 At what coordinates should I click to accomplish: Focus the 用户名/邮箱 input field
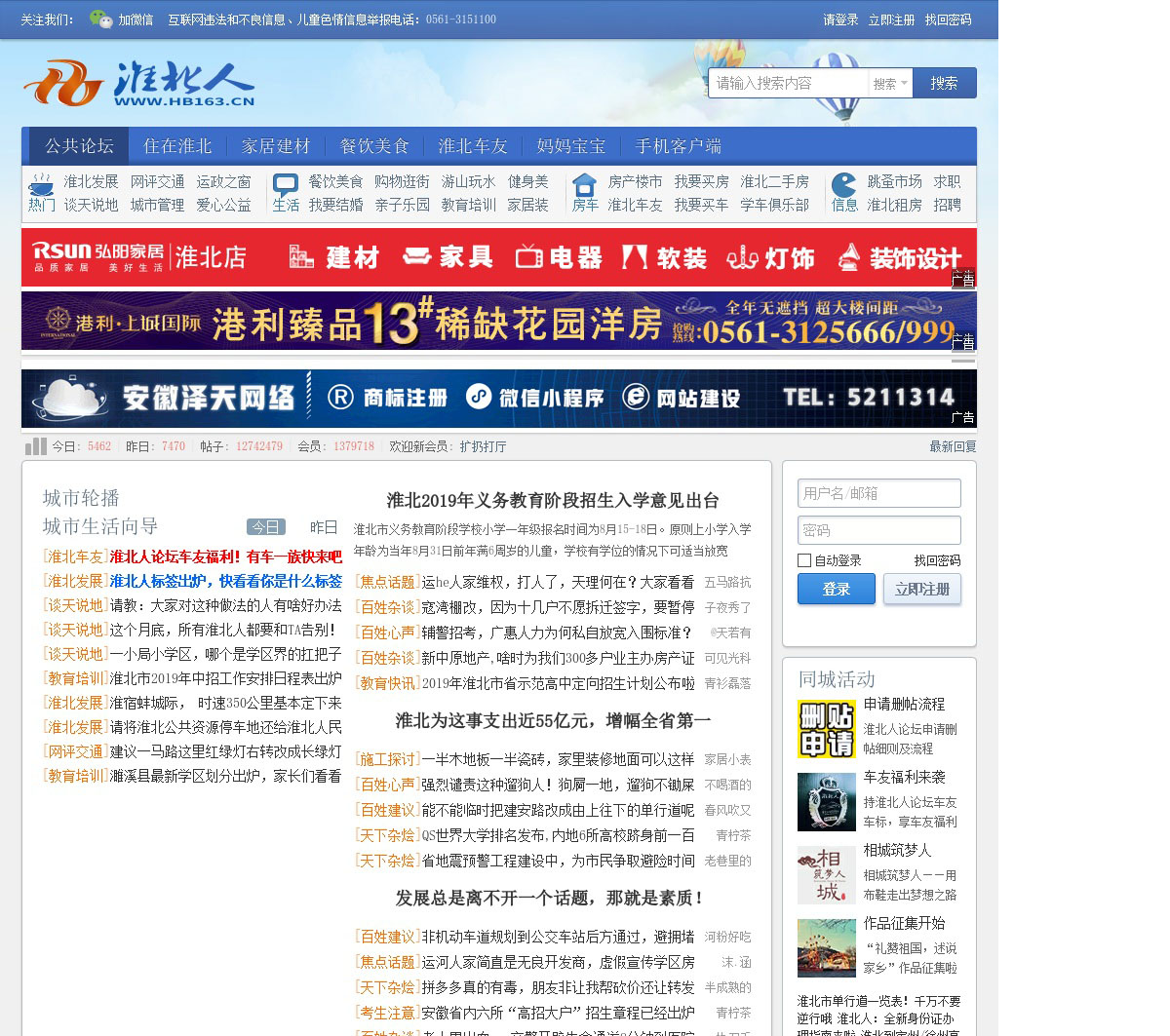879,493
